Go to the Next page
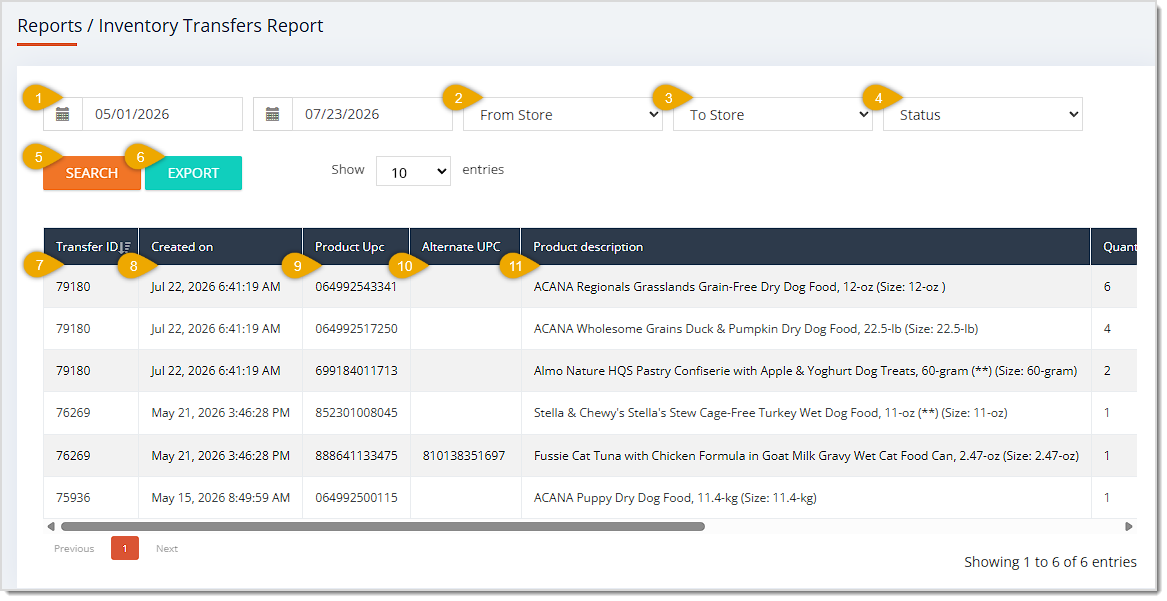Viewport: 1167px width, 601px height. [x=167, y=549]
